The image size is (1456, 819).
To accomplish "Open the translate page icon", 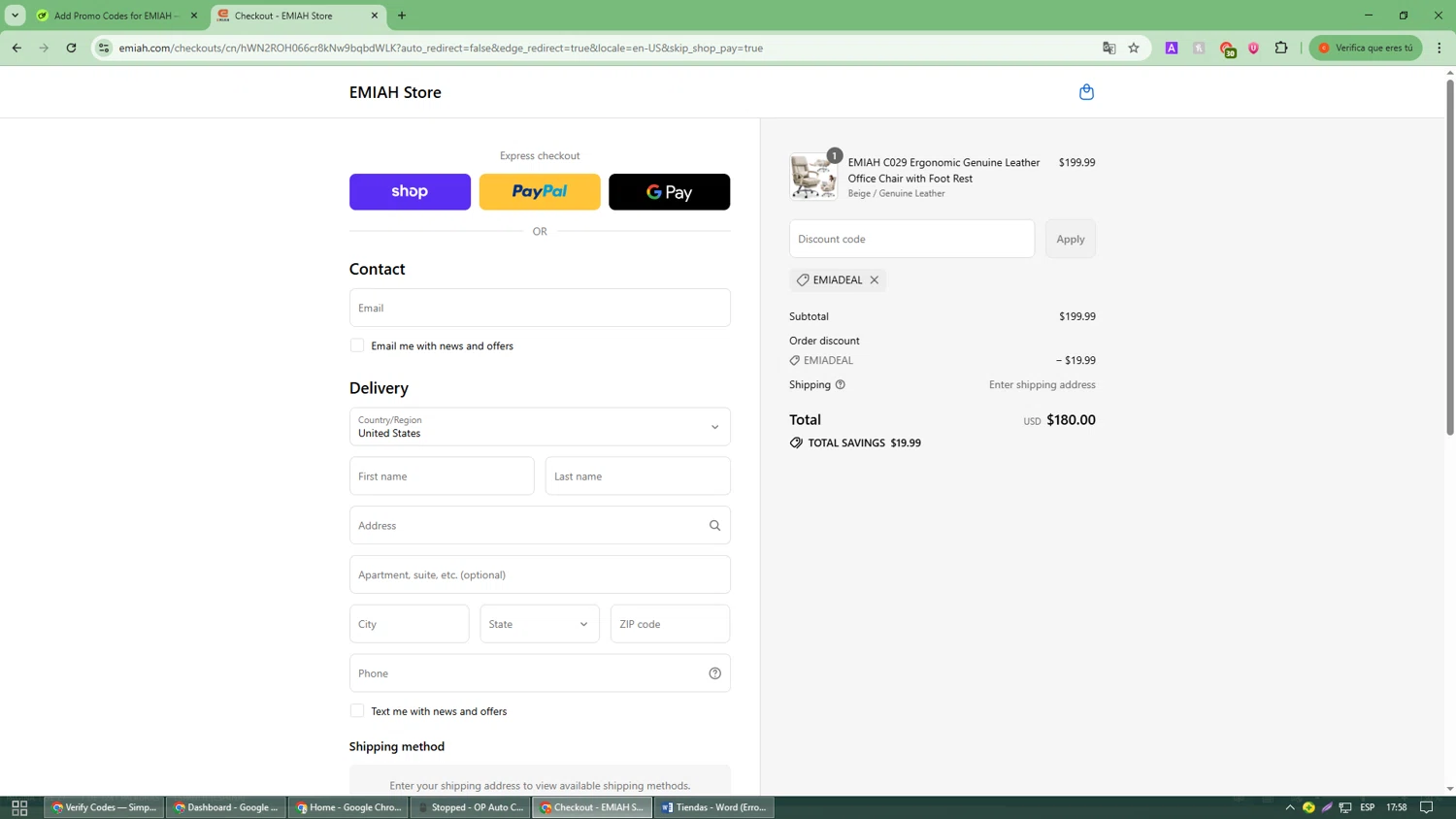I will pyautogui.click(x=1109, y=48).
